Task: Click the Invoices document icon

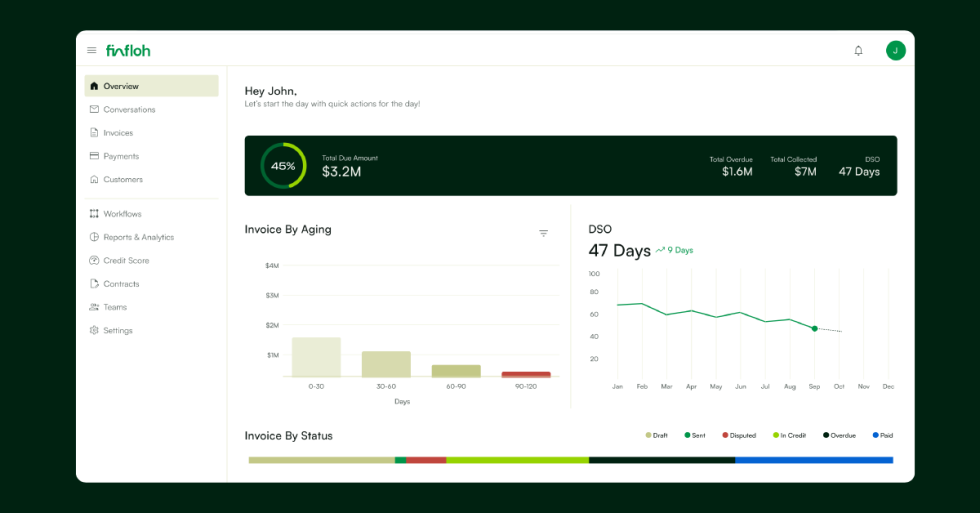Action: point(94,133)
